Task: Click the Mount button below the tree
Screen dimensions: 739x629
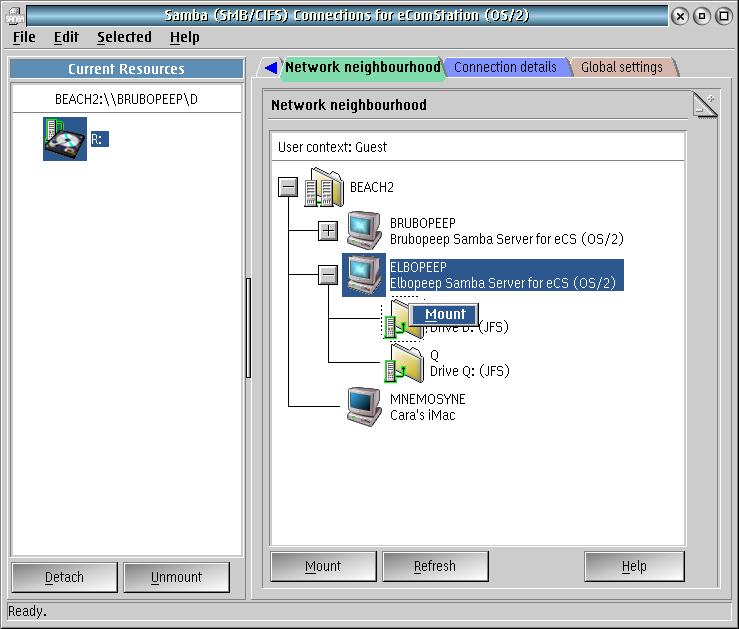Action: tap(323, 566)
